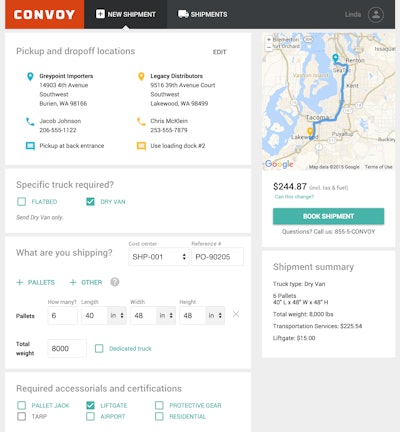The image size is (400, 432).
Task: Open the New Shipment tab
Action: pyautogui.click(x=126, y=14)
